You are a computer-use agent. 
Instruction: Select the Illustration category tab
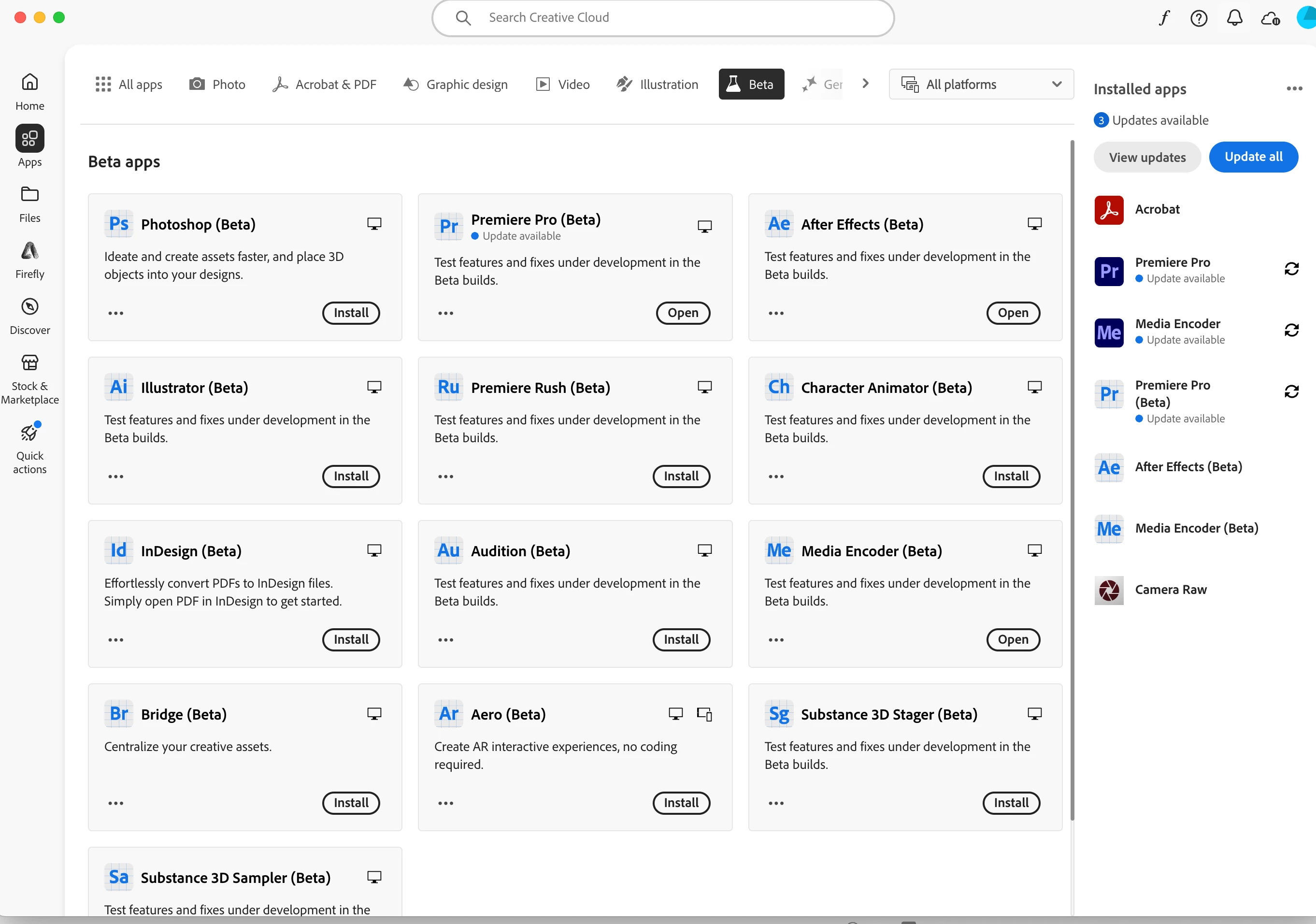coord(658,84)
